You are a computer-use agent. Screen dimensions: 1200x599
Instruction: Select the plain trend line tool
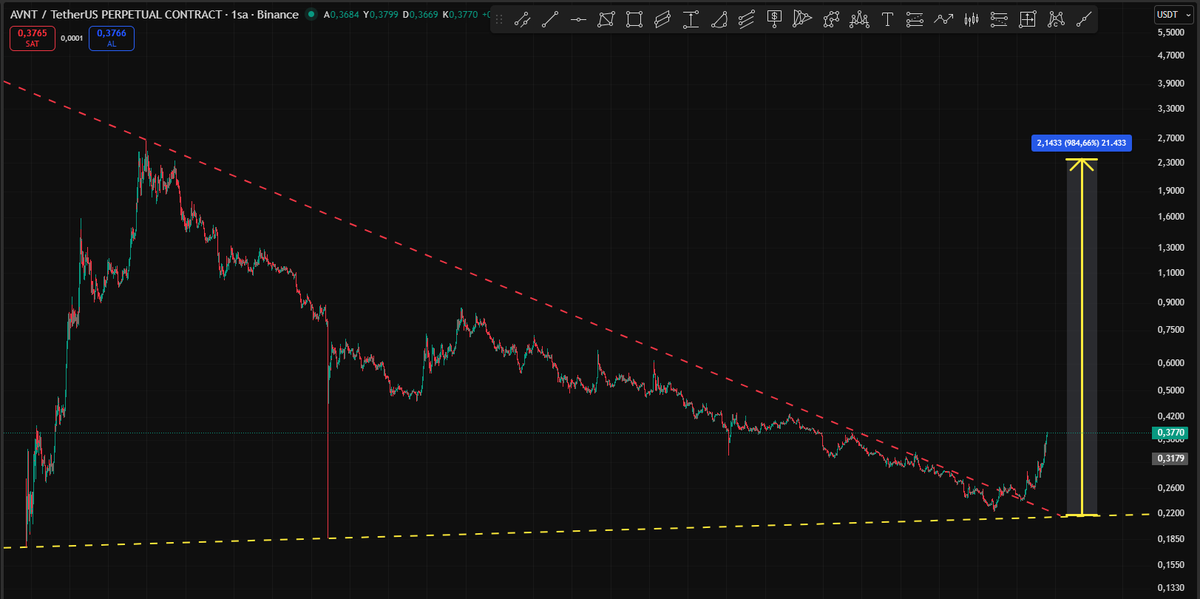point(550,19)
